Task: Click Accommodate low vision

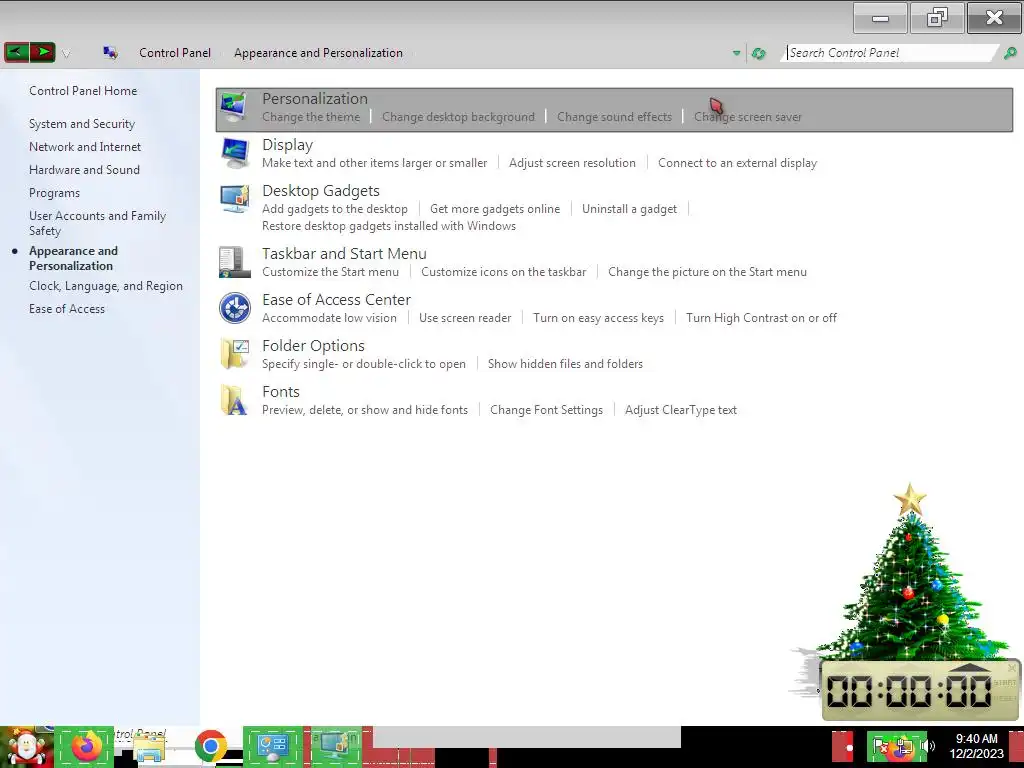Action: [x=329, y=318]
